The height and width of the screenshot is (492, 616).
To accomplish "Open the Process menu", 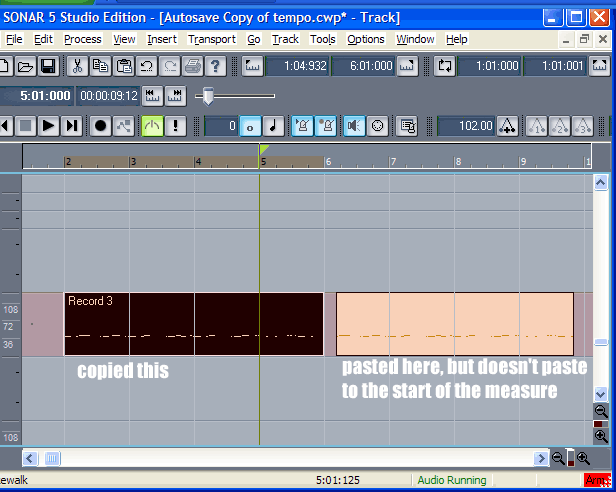I will [82, 39].
